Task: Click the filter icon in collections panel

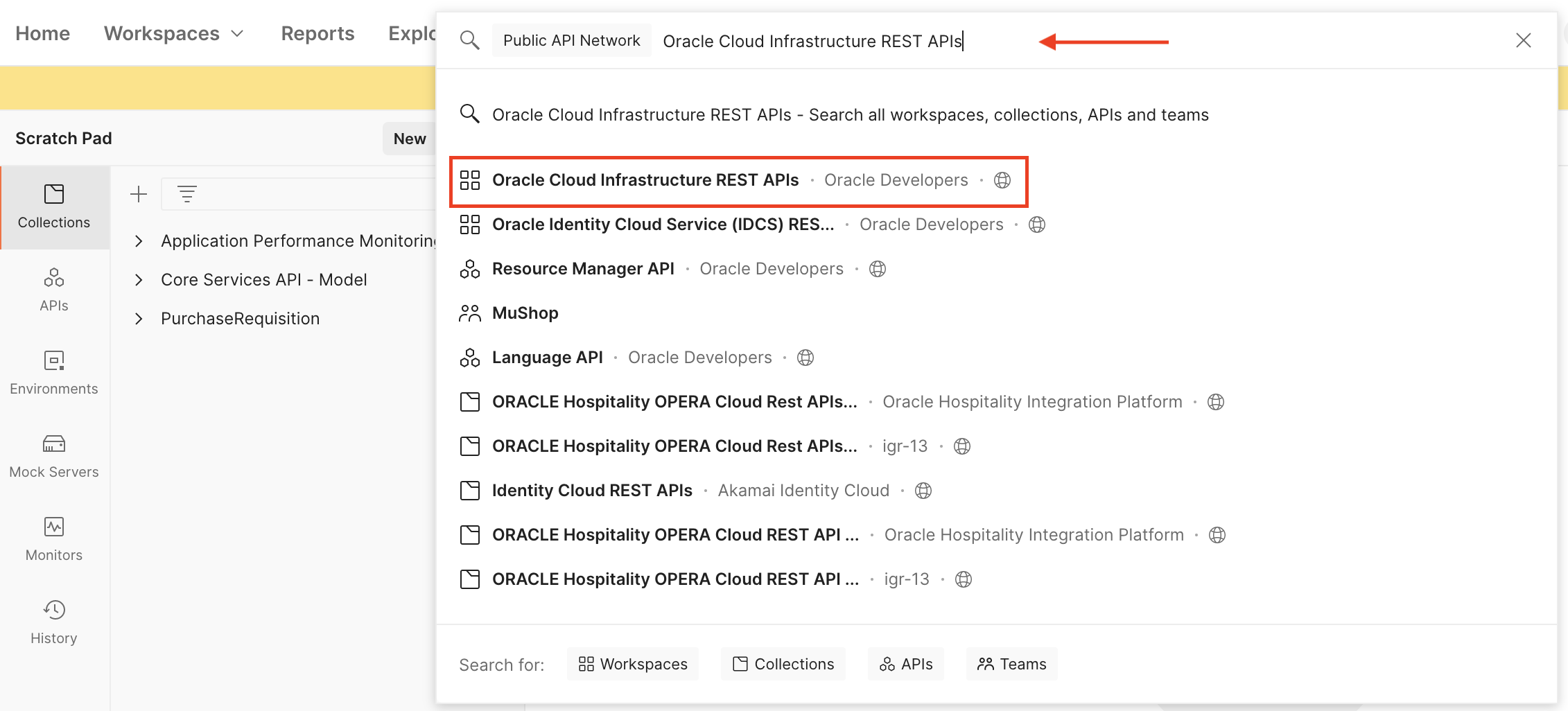Action: (187, 194)
